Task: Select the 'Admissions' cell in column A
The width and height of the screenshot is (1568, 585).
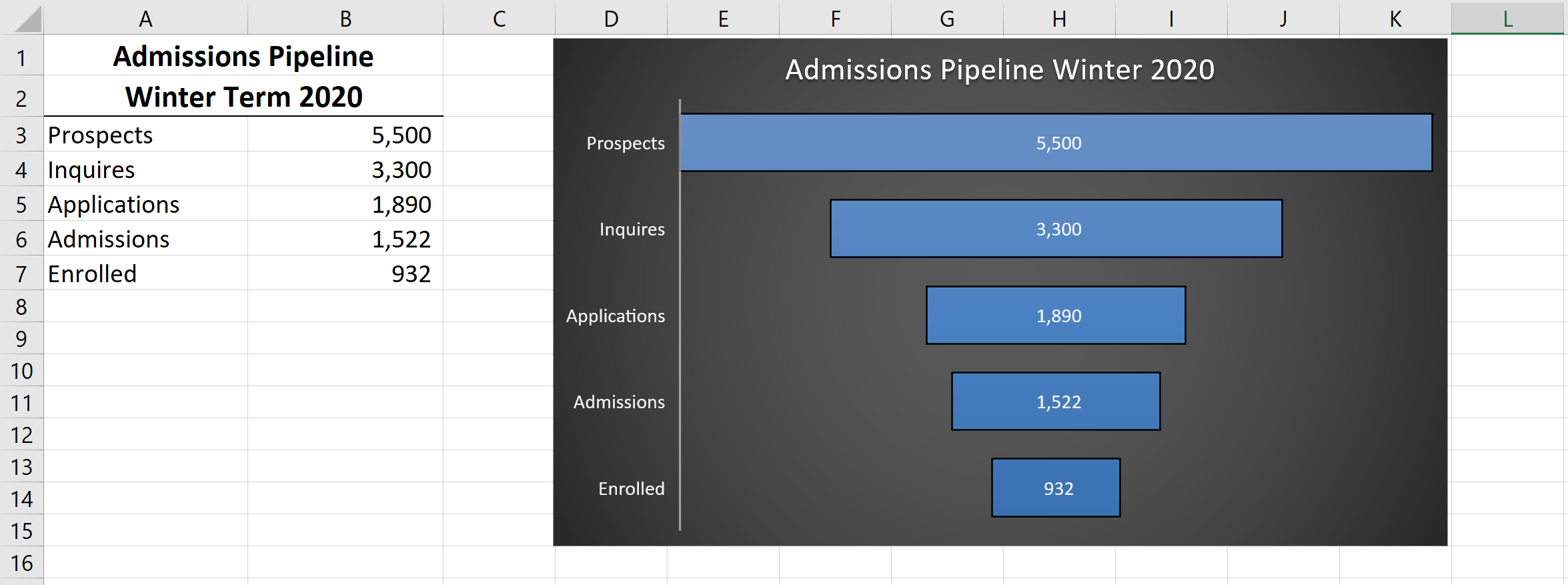Action: (x=145, y=239)
